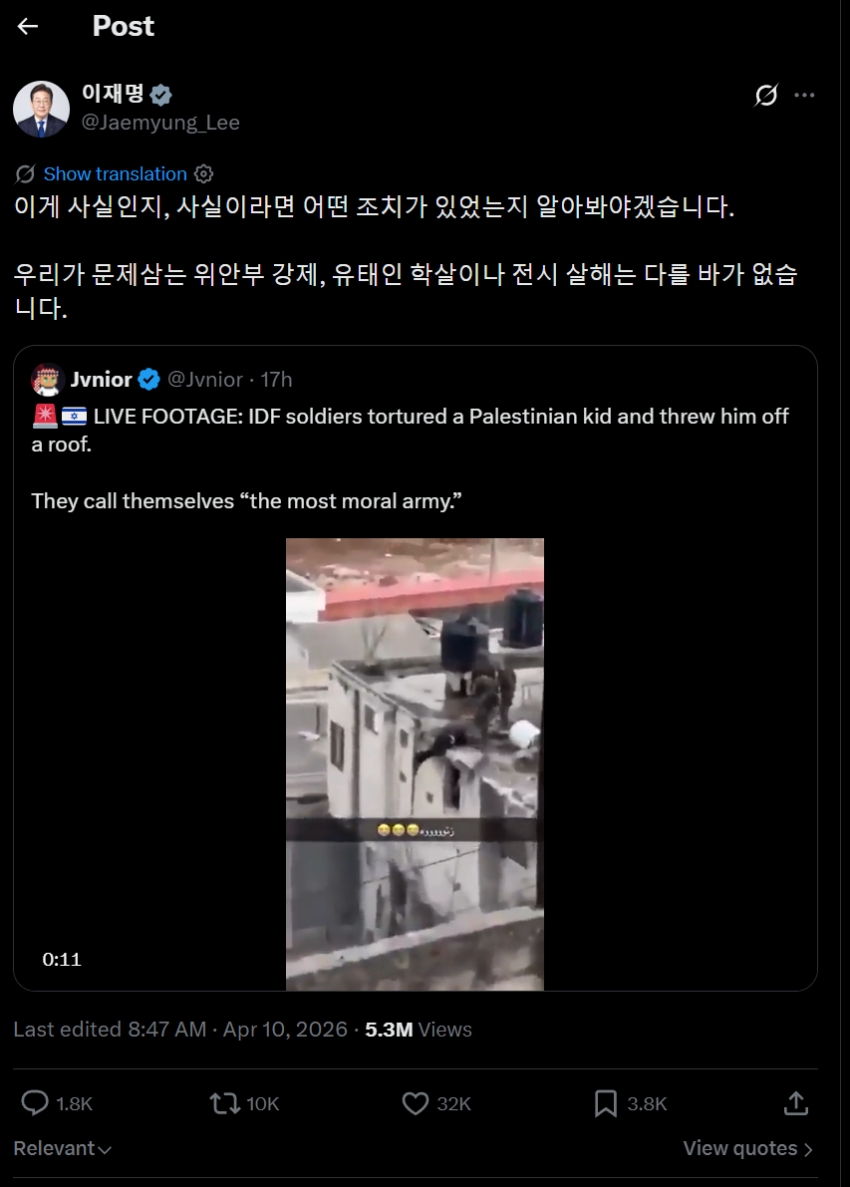Expand the Relevant sort dropdown

click(x=63, y=1148)
